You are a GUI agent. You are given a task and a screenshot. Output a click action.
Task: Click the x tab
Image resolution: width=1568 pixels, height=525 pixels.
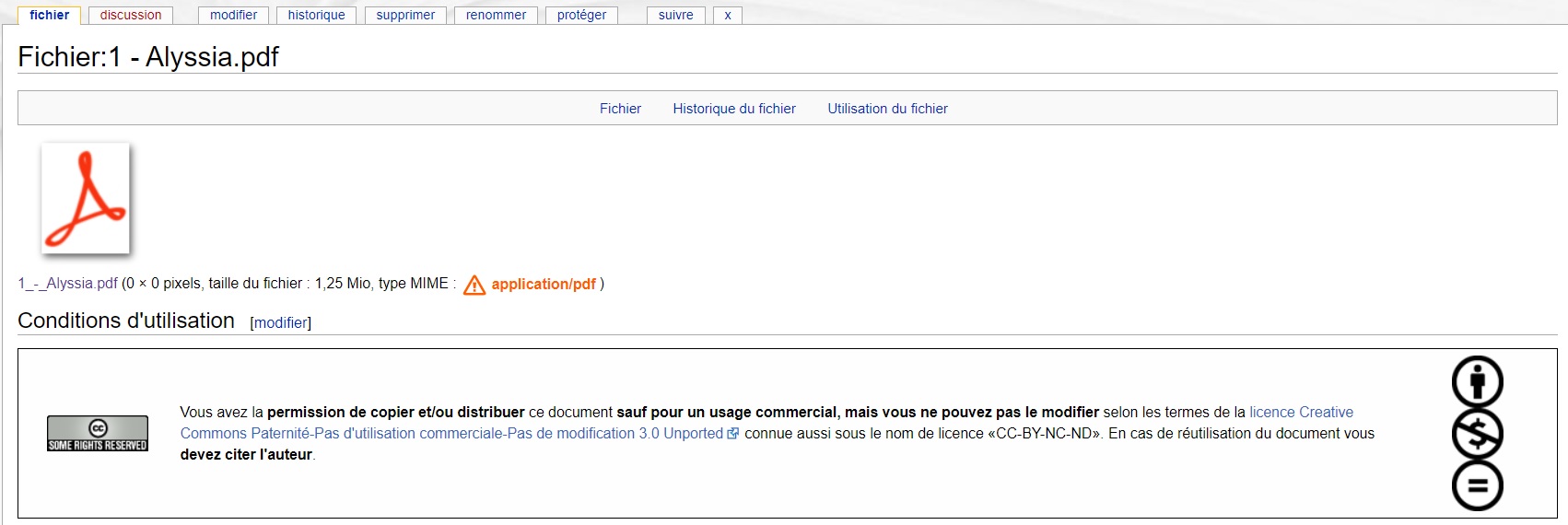click(728, 15)
